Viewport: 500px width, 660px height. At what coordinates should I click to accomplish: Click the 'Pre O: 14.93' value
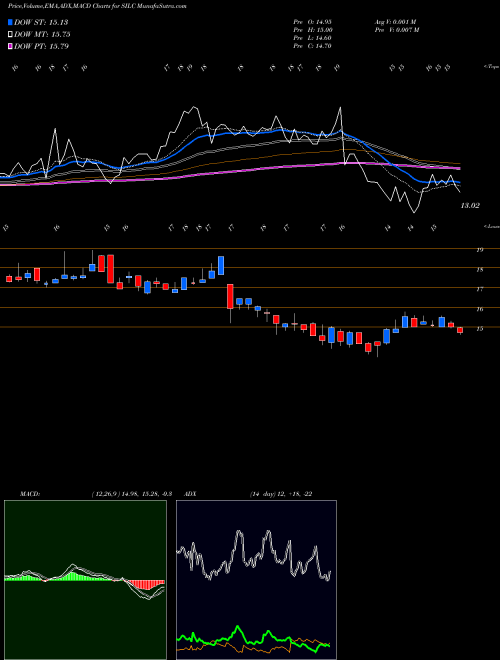[x=313, y=22]
